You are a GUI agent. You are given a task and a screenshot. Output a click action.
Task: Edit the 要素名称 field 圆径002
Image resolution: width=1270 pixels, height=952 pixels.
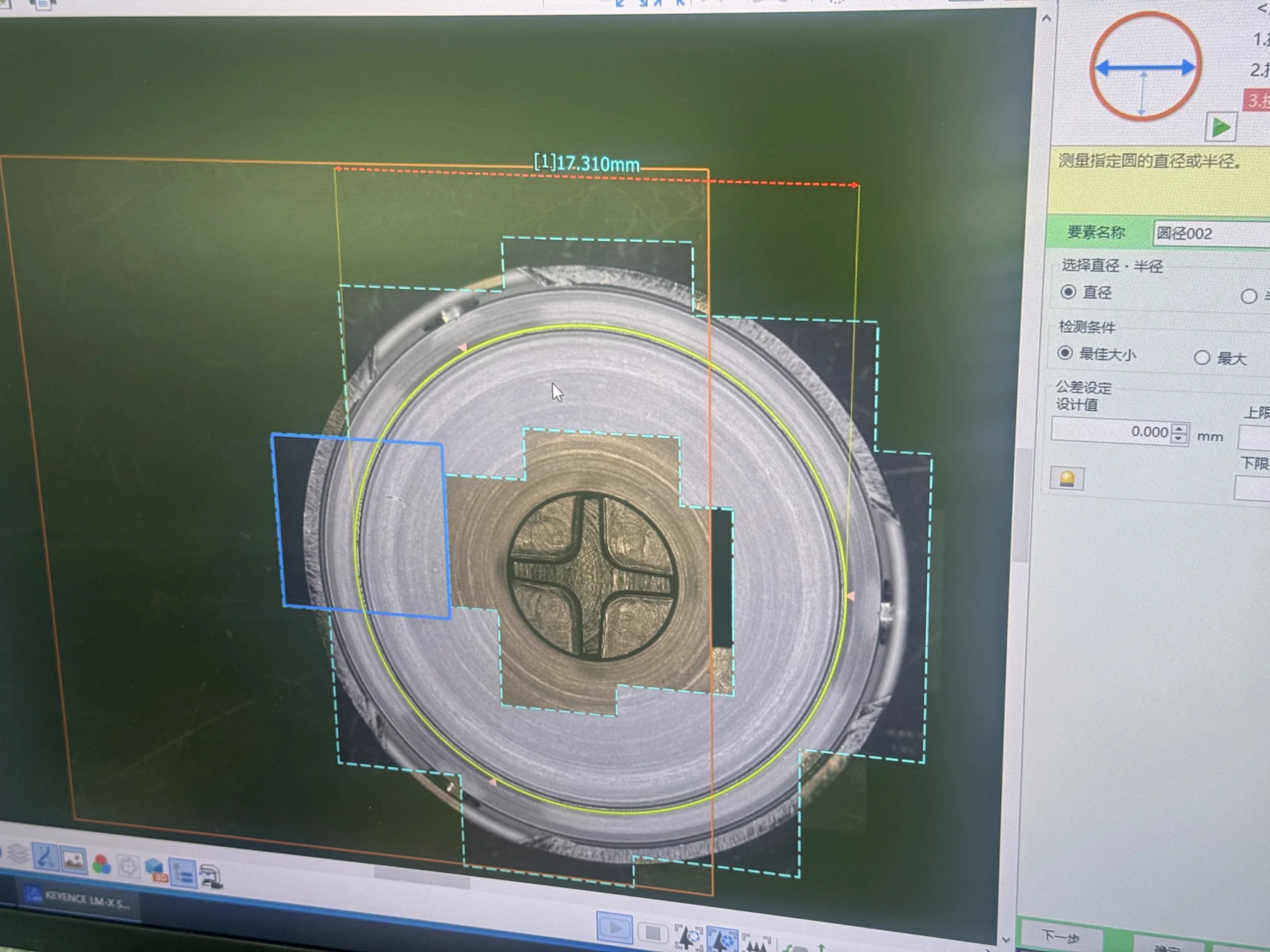tap(1211, 234)
